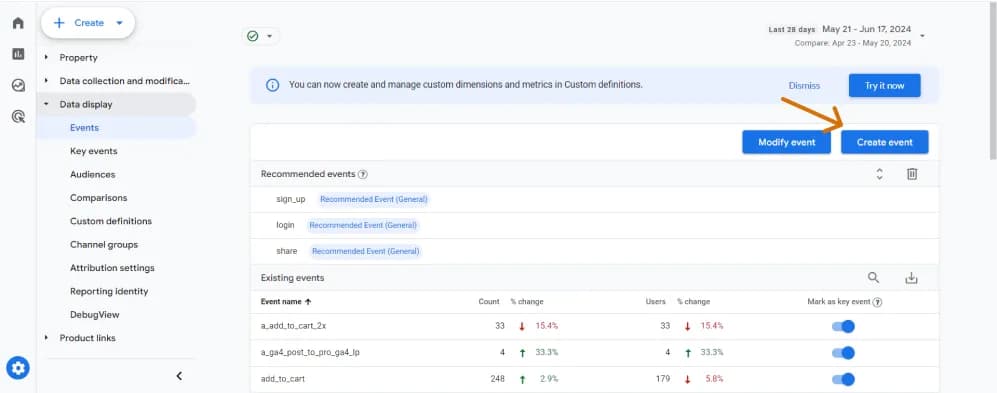Click the add_to_cart event name
This screenshot has height=393, width=997.
[x=283, y=379]
